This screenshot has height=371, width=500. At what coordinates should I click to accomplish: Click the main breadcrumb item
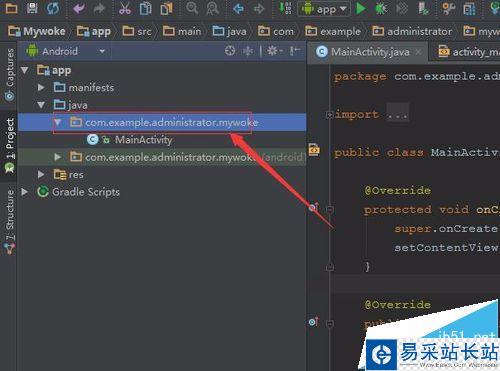click(x=182, y=31)
